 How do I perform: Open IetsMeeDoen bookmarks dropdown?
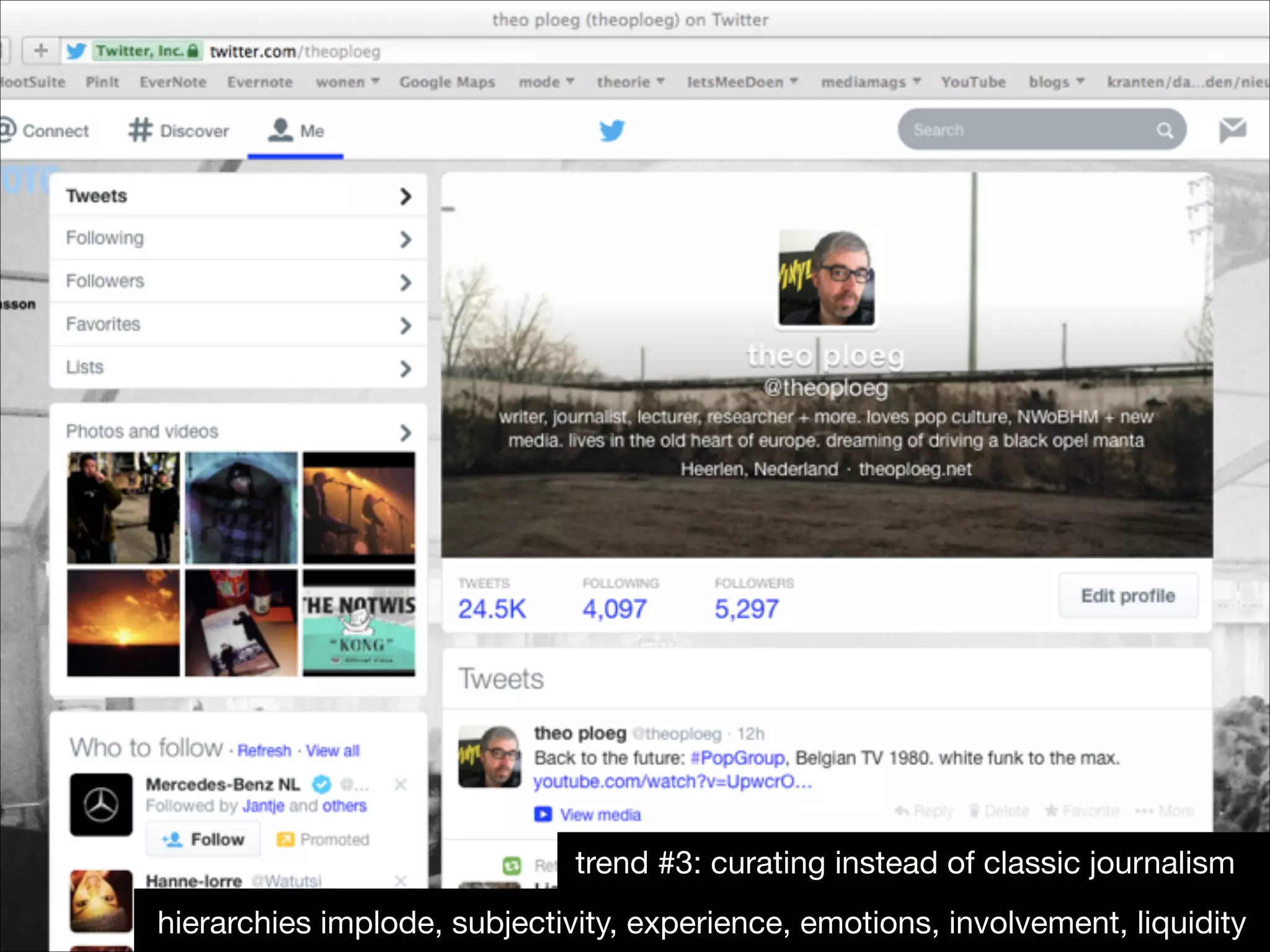742,82
